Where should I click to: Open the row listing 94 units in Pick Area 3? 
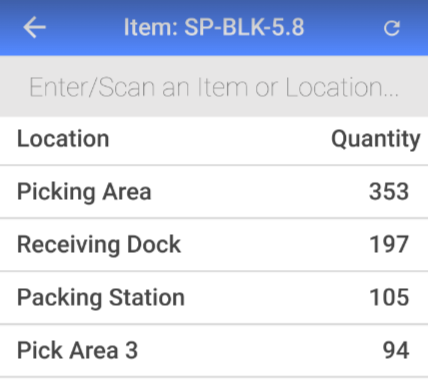click(x=214, y=351)
